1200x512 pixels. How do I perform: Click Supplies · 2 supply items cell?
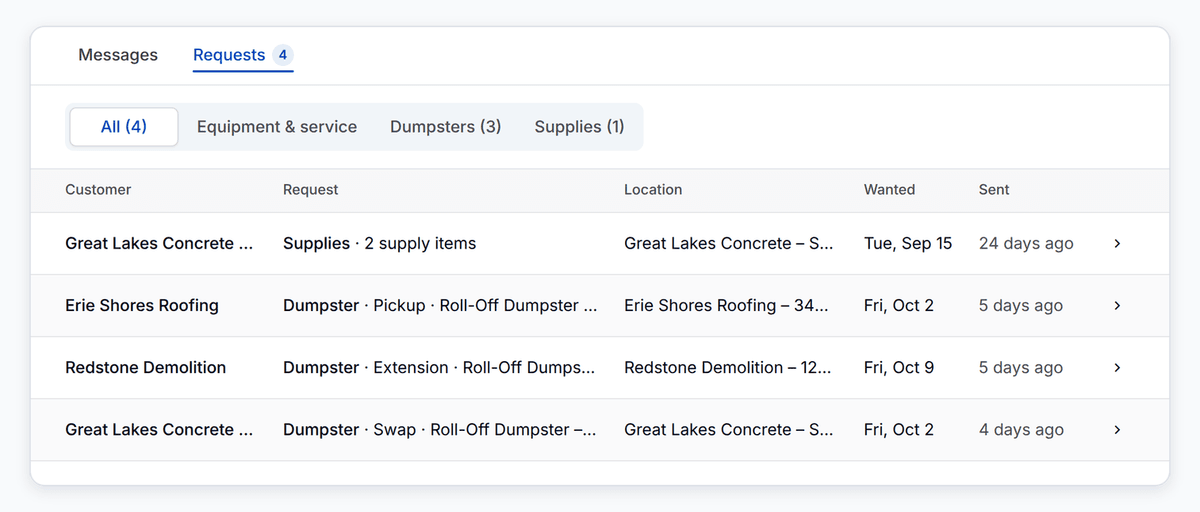click(380, 244)
